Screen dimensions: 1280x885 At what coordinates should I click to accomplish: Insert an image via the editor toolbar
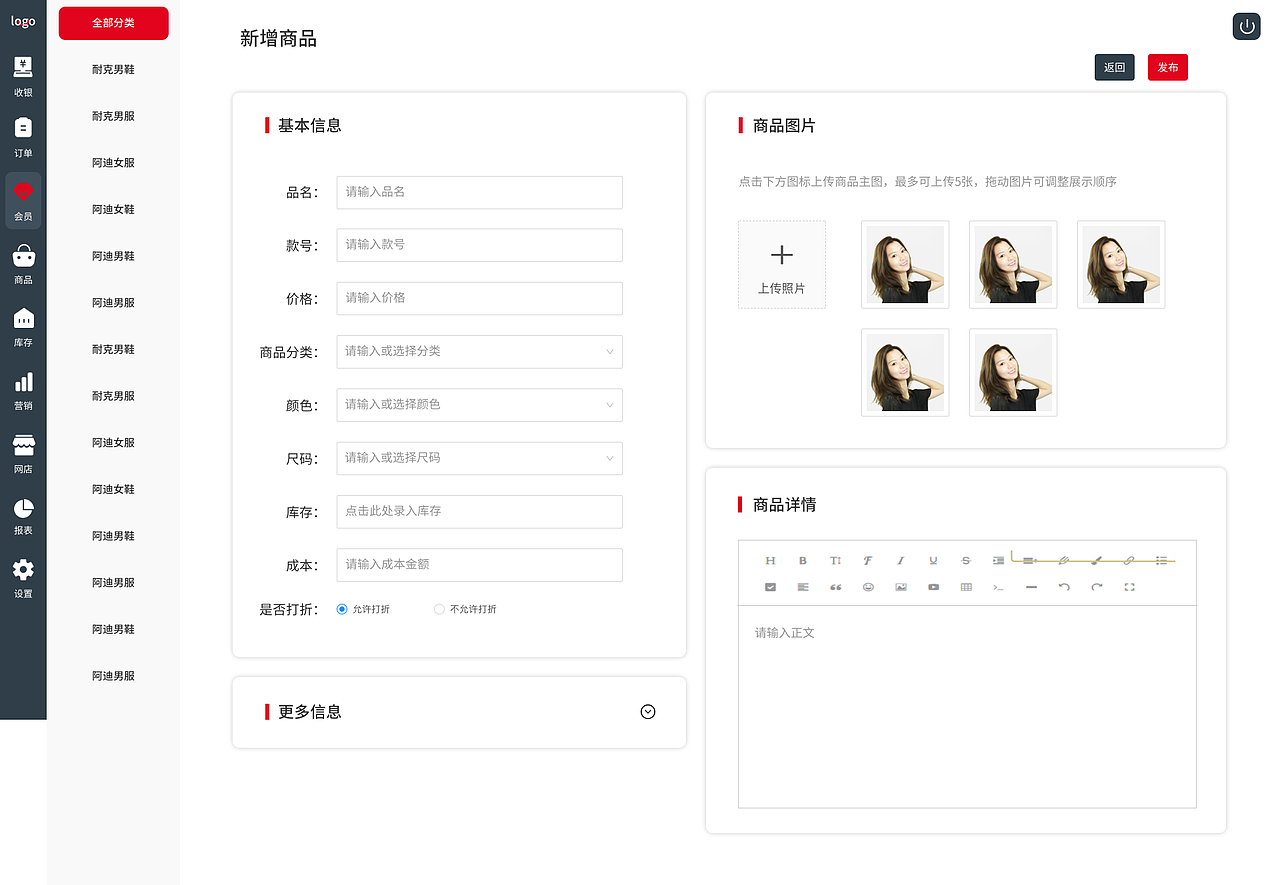tap(900, 587)
